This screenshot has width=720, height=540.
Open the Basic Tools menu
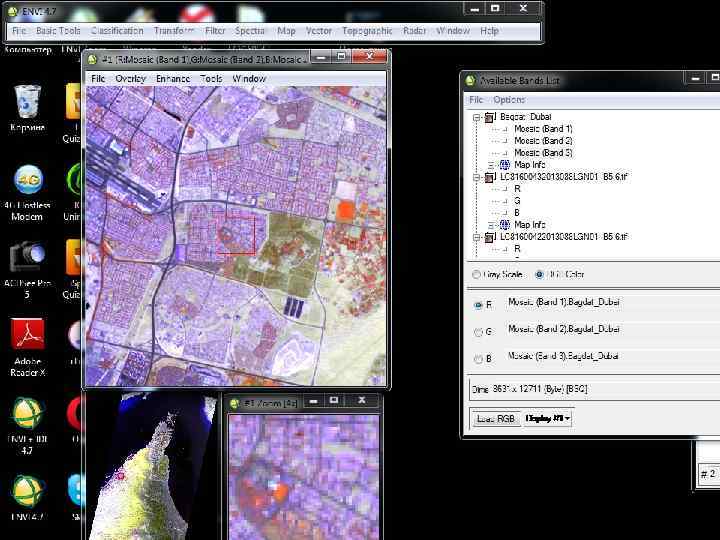(58, 31)
